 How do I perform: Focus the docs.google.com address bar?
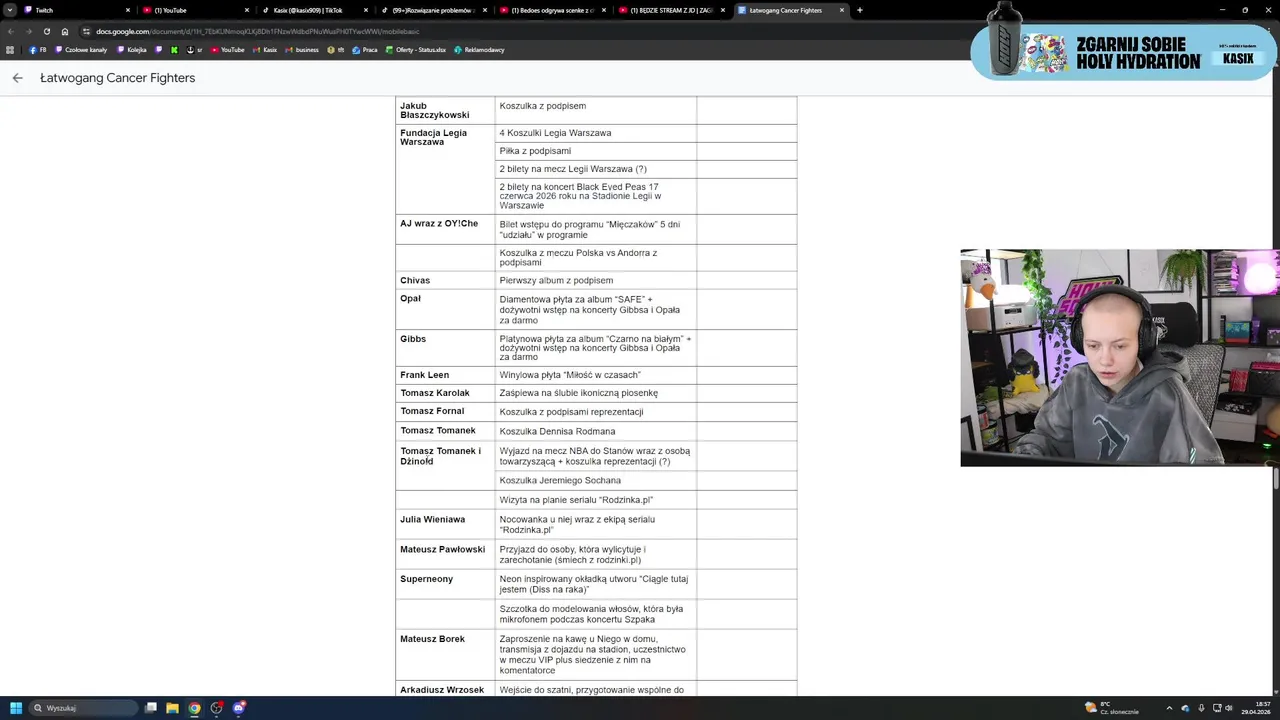coord(520,31)
